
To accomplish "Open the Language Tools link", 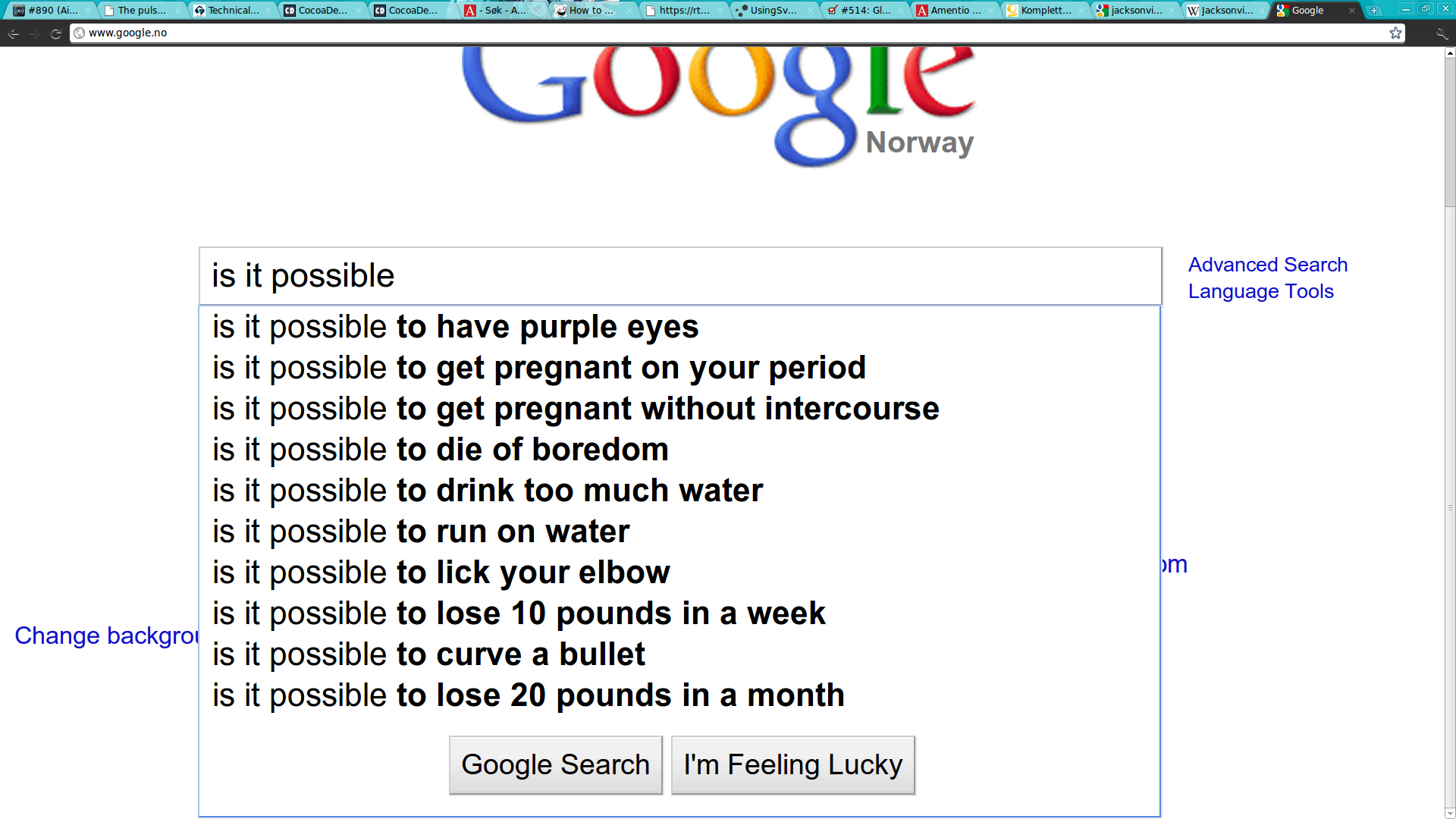I will [1260, 291].
